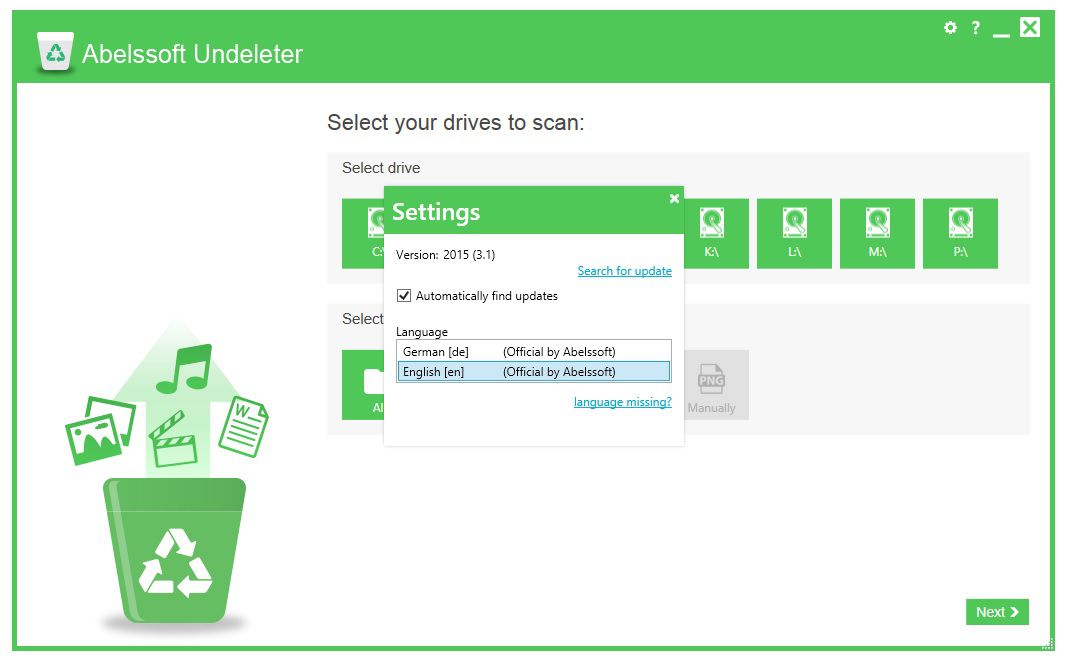Click the Next button
The image size is (1067, 663).
[997, 611]
